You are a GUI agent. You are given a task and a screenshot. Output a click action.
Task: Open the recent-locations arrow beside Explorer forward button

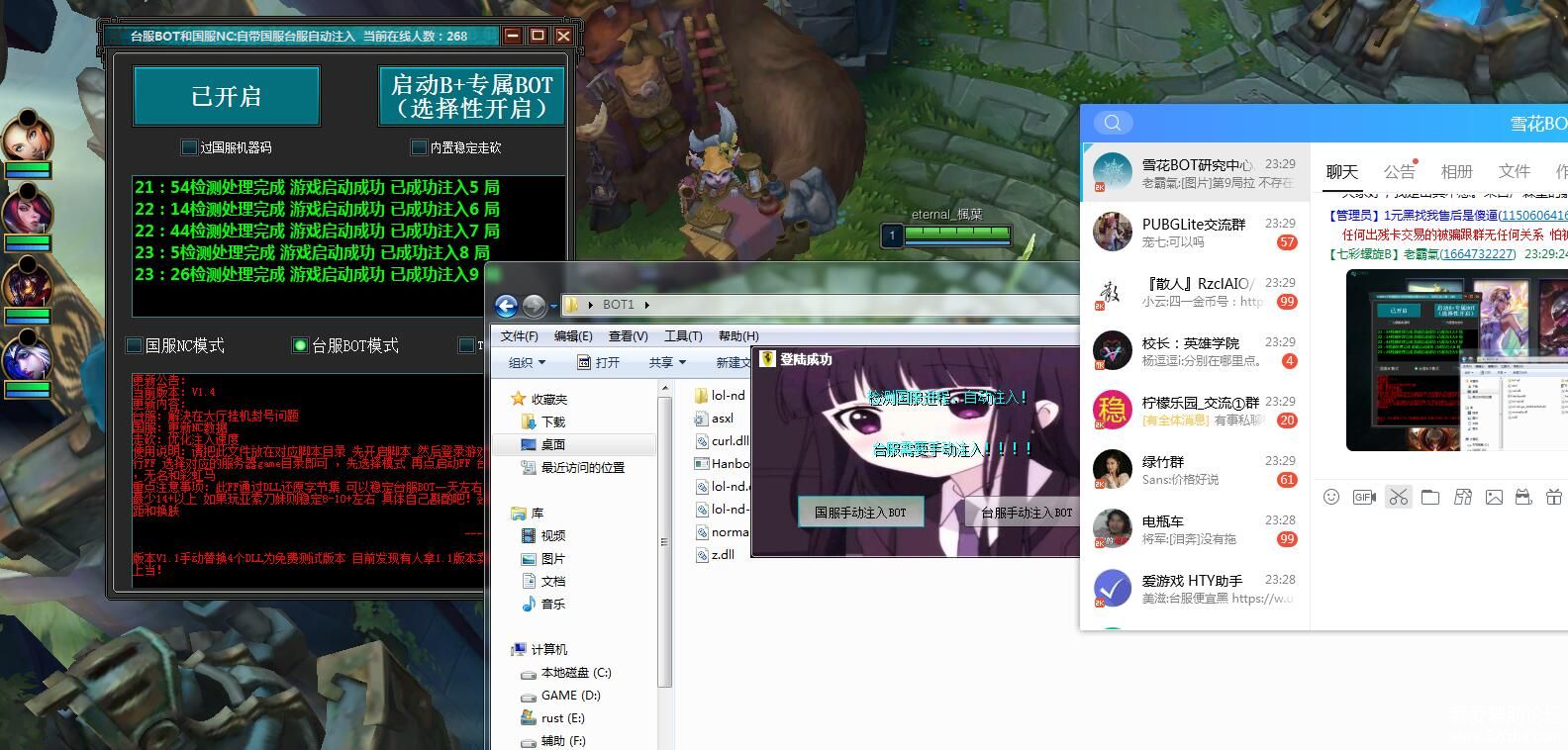click(553, 307)
